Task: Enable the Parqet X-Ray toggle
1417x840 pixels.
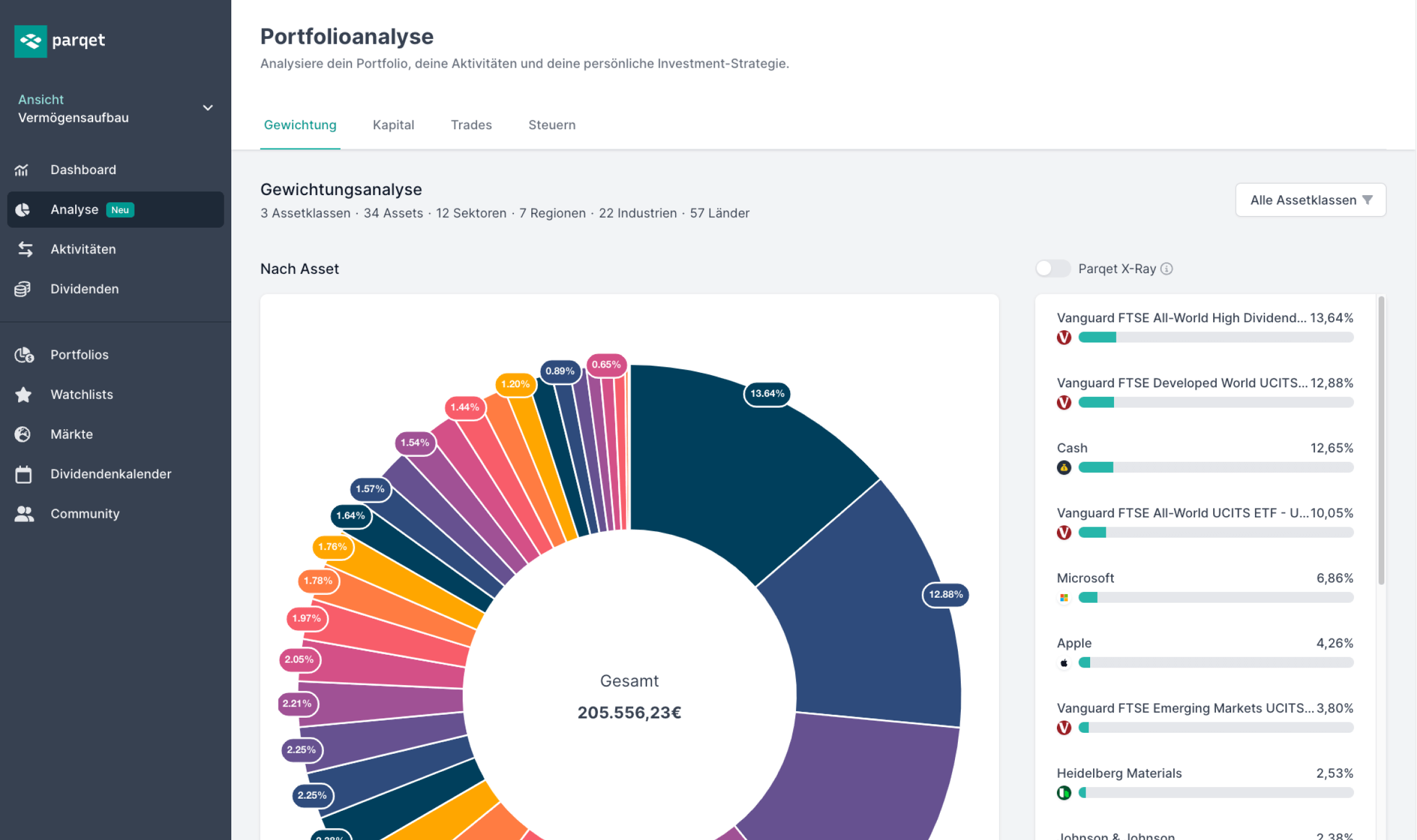Action: (1052, 269)
